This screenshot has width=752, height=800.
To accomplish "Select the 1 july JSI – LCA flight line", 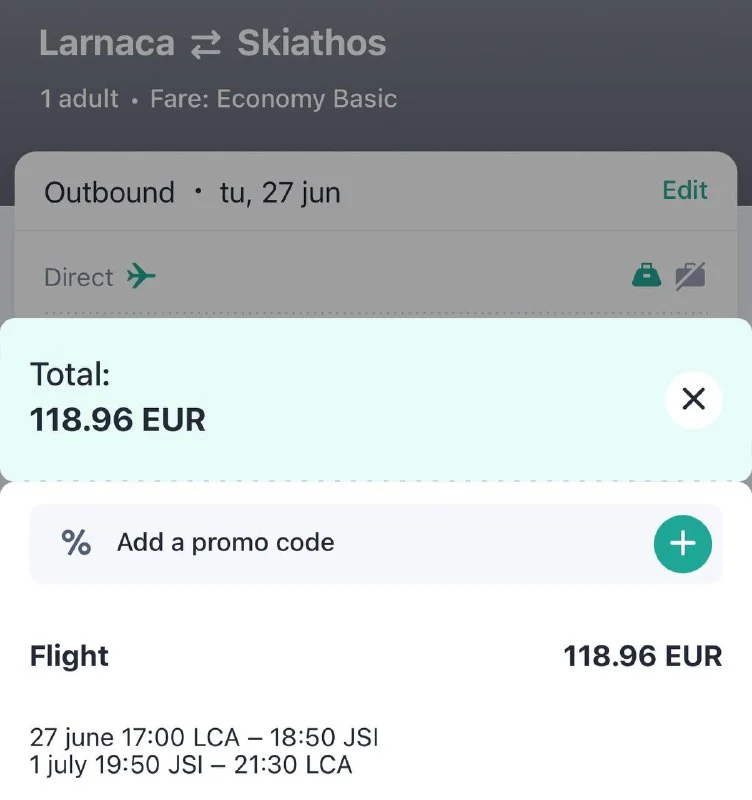I will click(x=191, y=766).
